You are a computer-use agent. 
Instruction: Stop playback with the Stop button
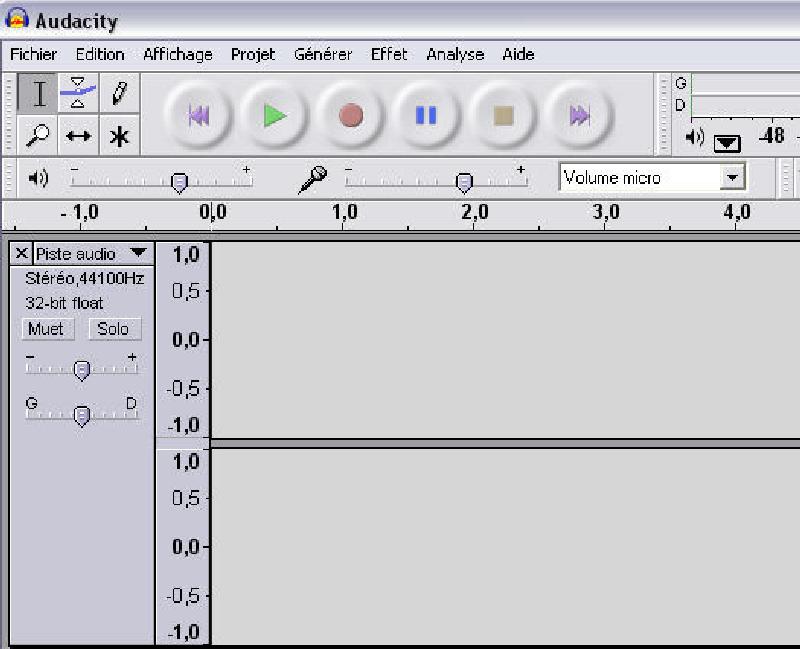[x=503, y=115]
